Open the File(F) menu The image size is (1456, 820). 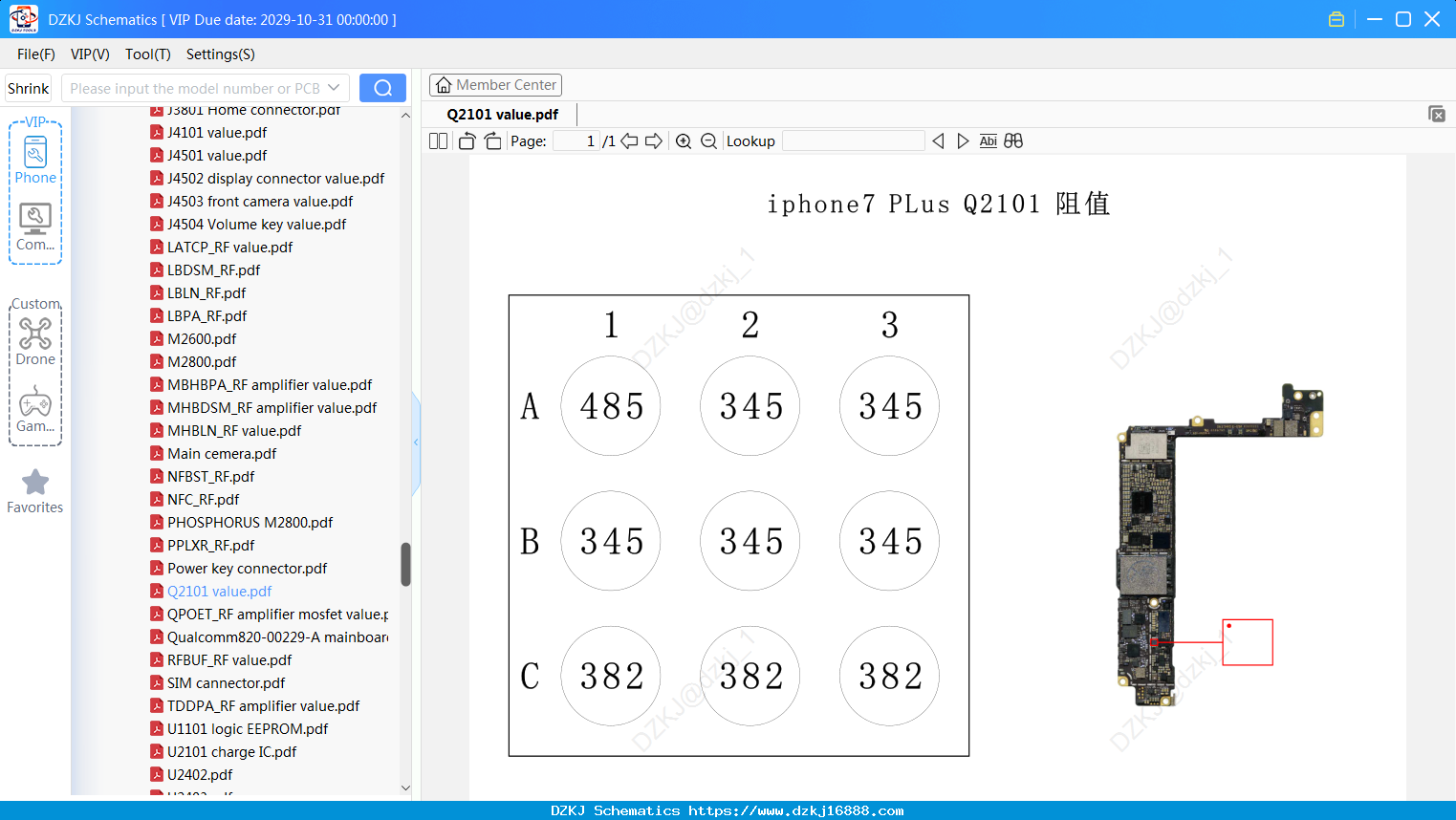click(36, 54)
